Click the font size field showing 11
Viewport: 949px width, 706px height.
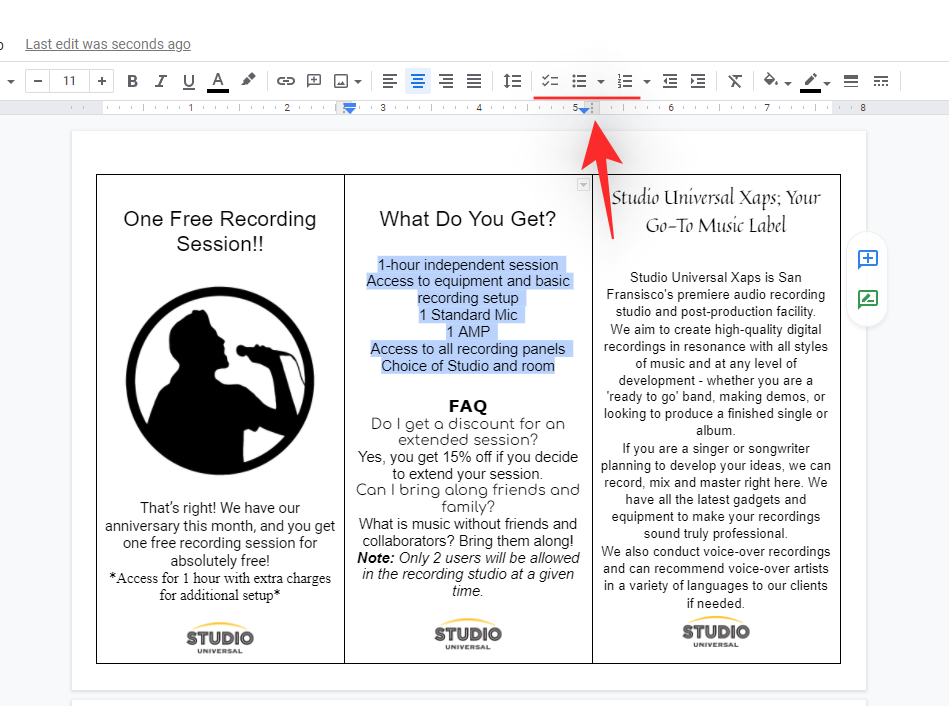coord(69,81)
